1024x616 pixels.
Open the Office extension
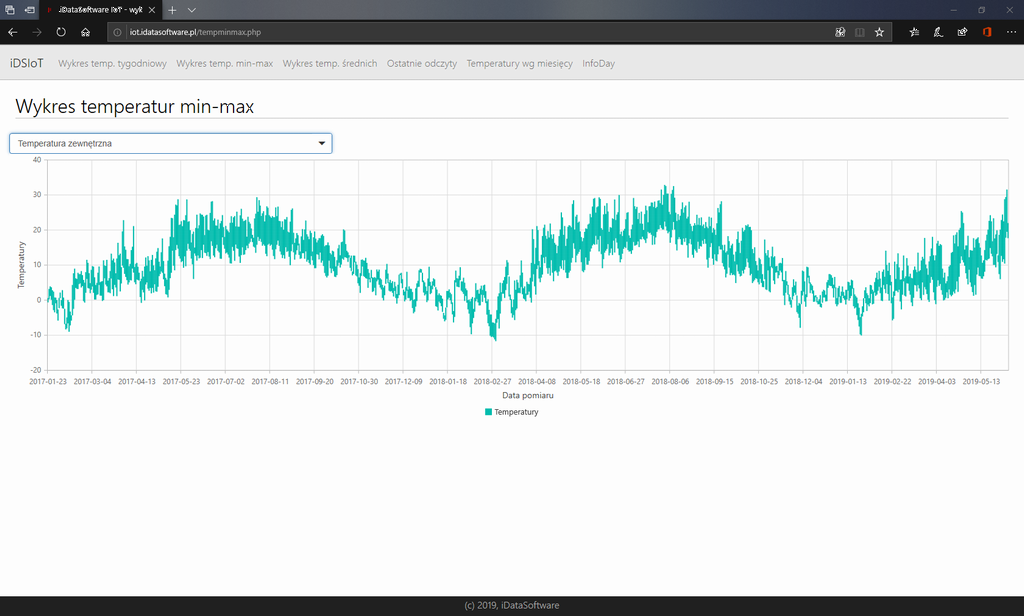click(987, 32)
